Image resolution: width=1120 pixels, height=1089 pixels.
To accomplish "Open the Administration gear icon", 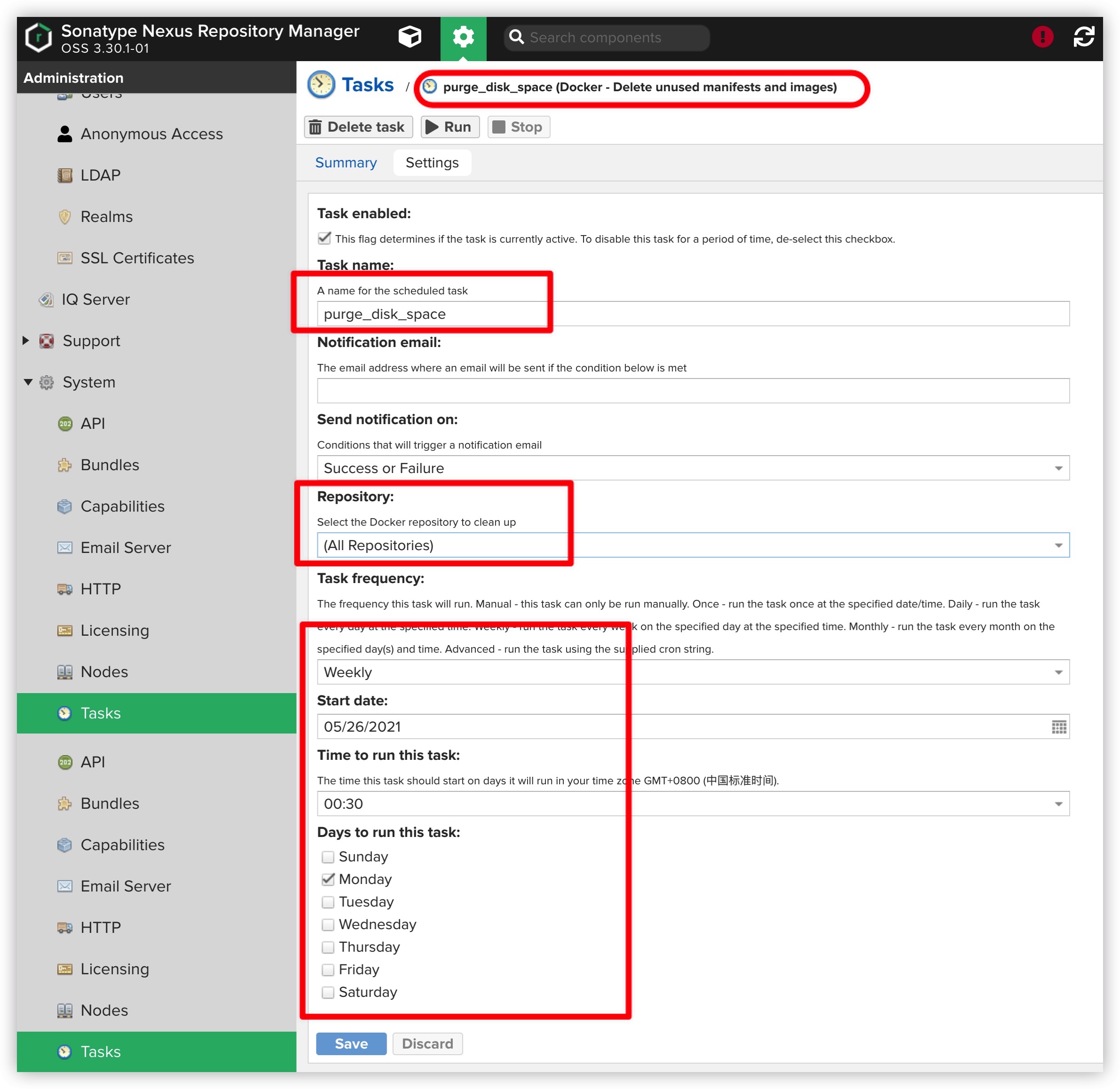I will [463, 37].
